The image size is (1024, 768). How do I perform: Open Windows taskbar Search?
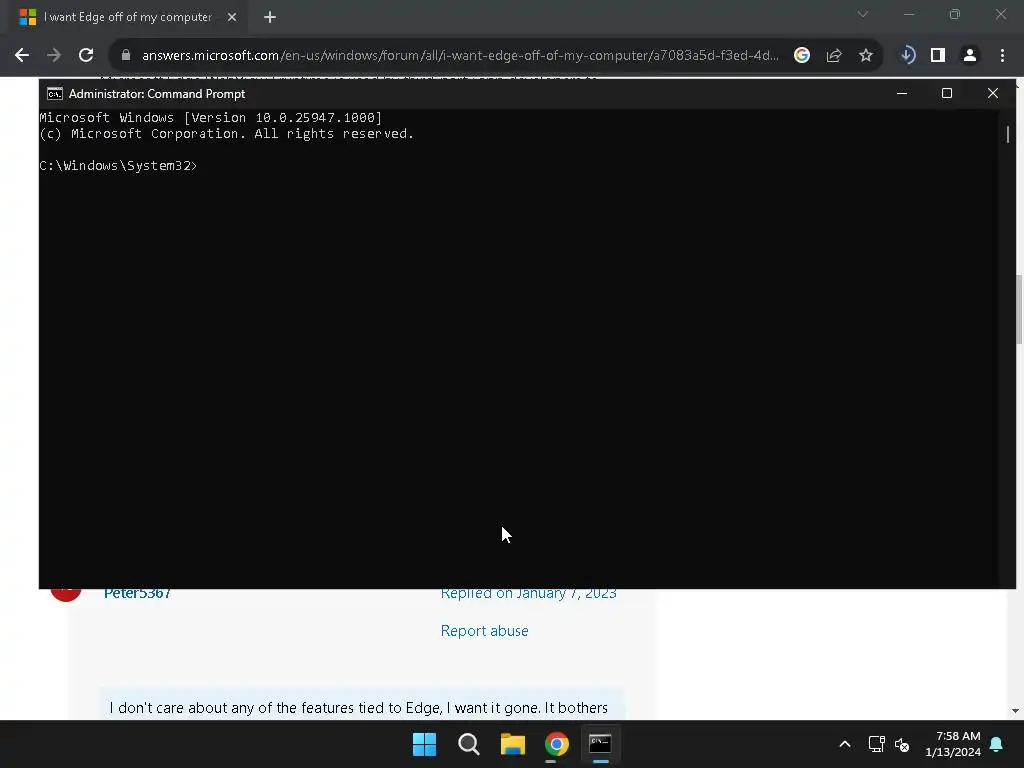pos(468,744)
